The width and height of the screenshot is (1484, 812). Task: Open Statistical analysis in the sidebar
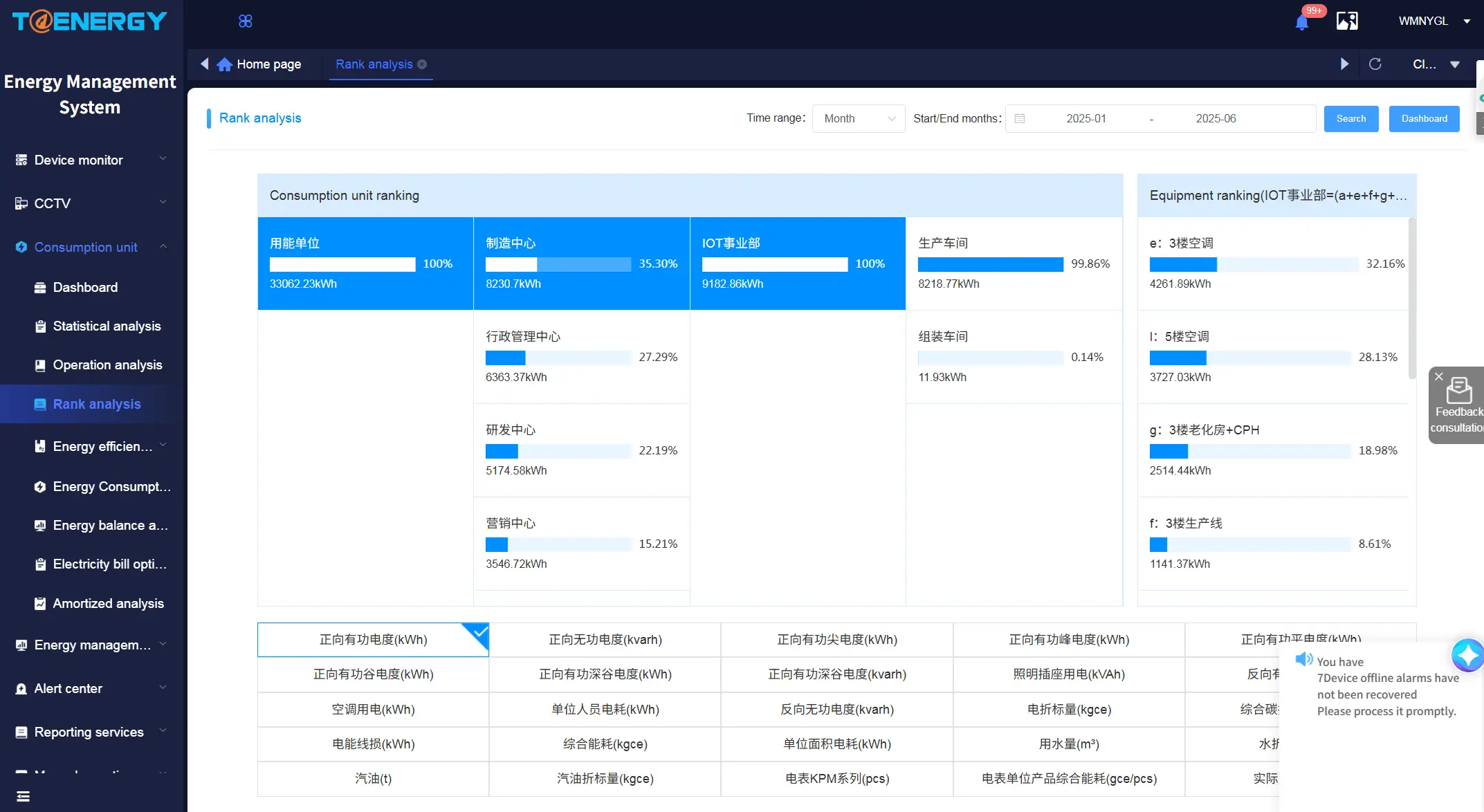pos(107,326)
